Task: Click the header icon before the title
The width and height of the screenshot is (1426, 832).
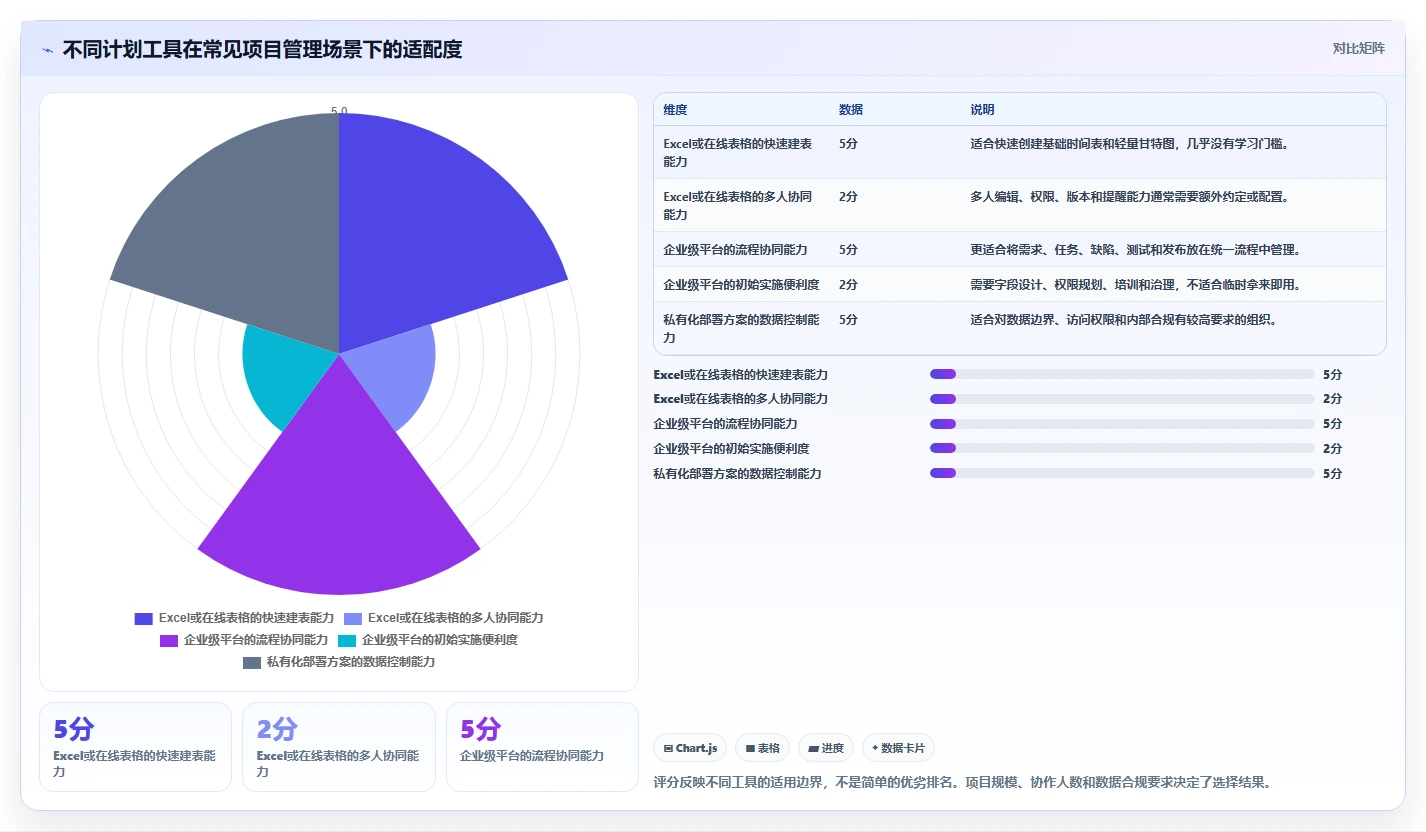Action: pos(48,49)
